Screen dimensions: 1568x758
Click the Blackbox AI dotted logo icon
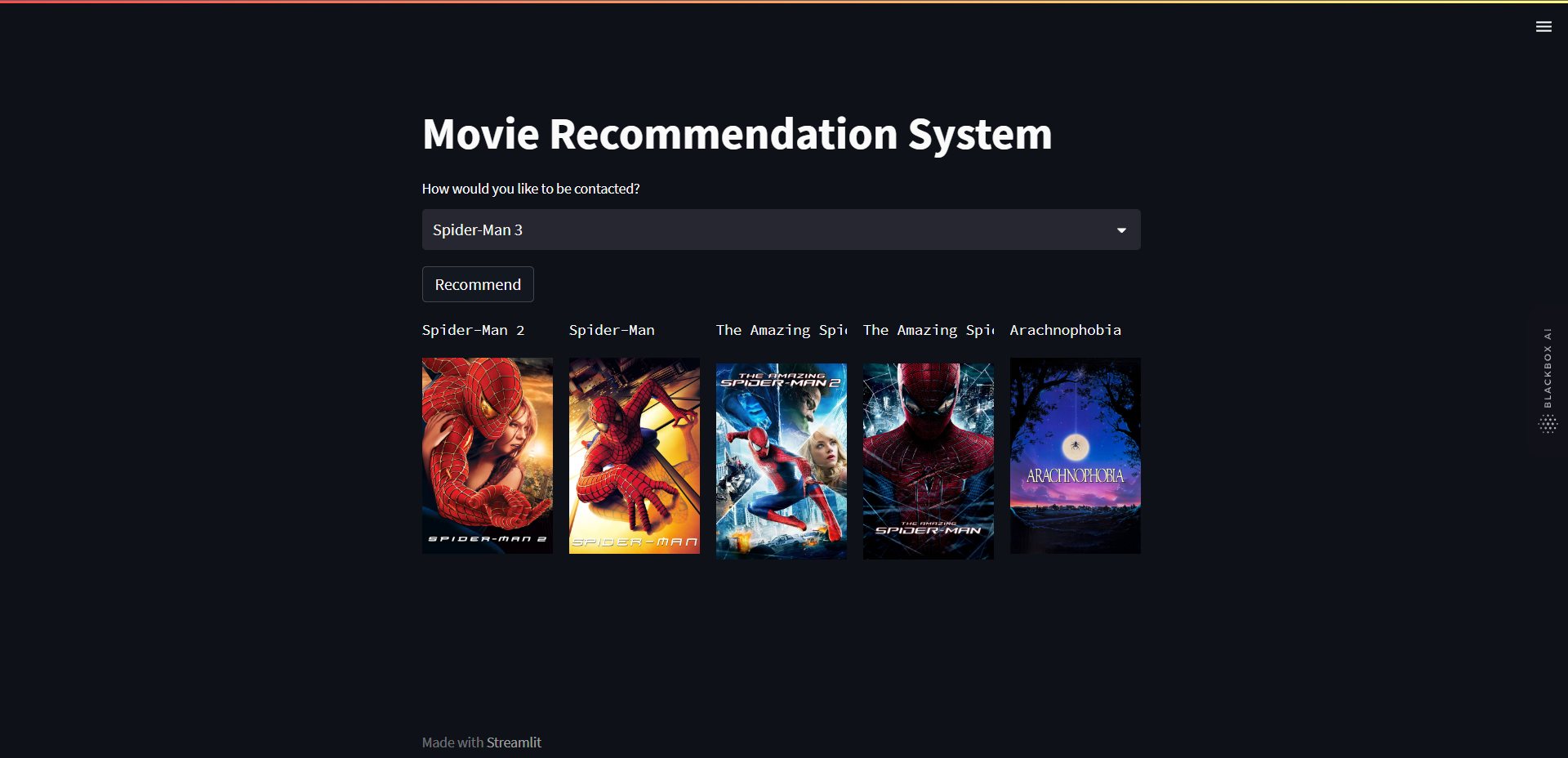point(1548,423)
